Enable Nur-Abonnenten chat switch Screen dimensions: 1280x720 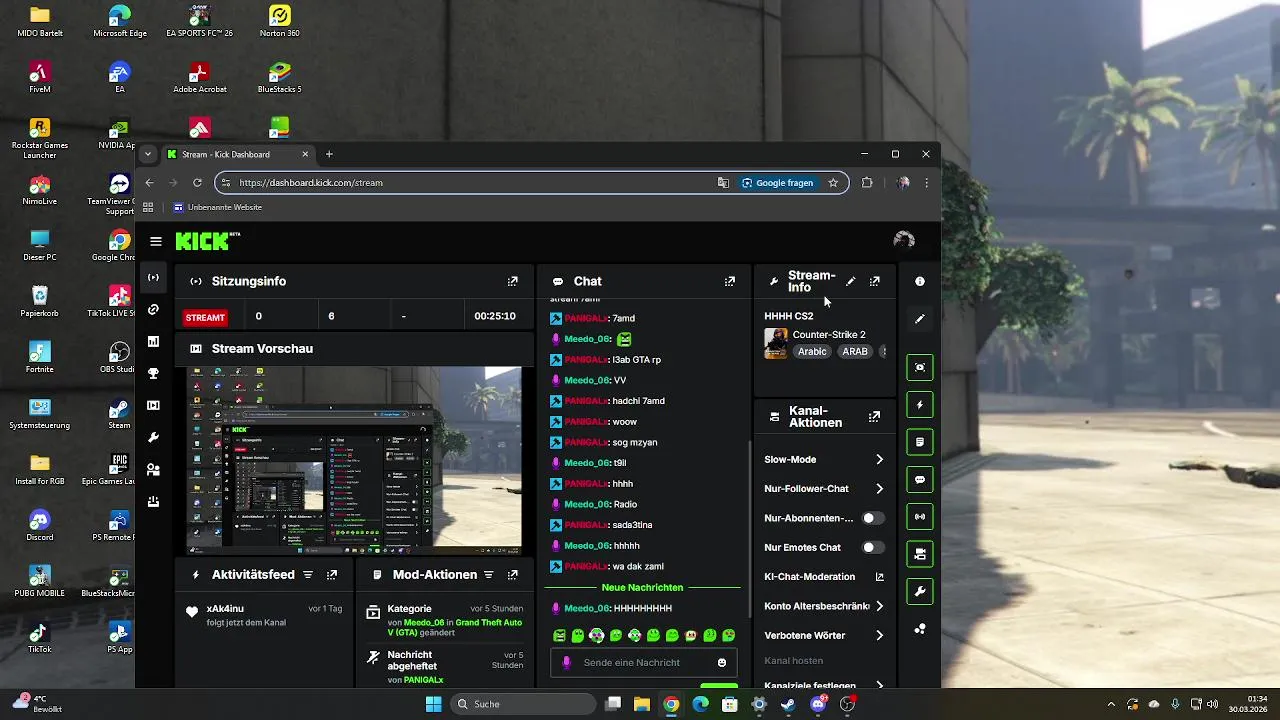click(873, 518)
